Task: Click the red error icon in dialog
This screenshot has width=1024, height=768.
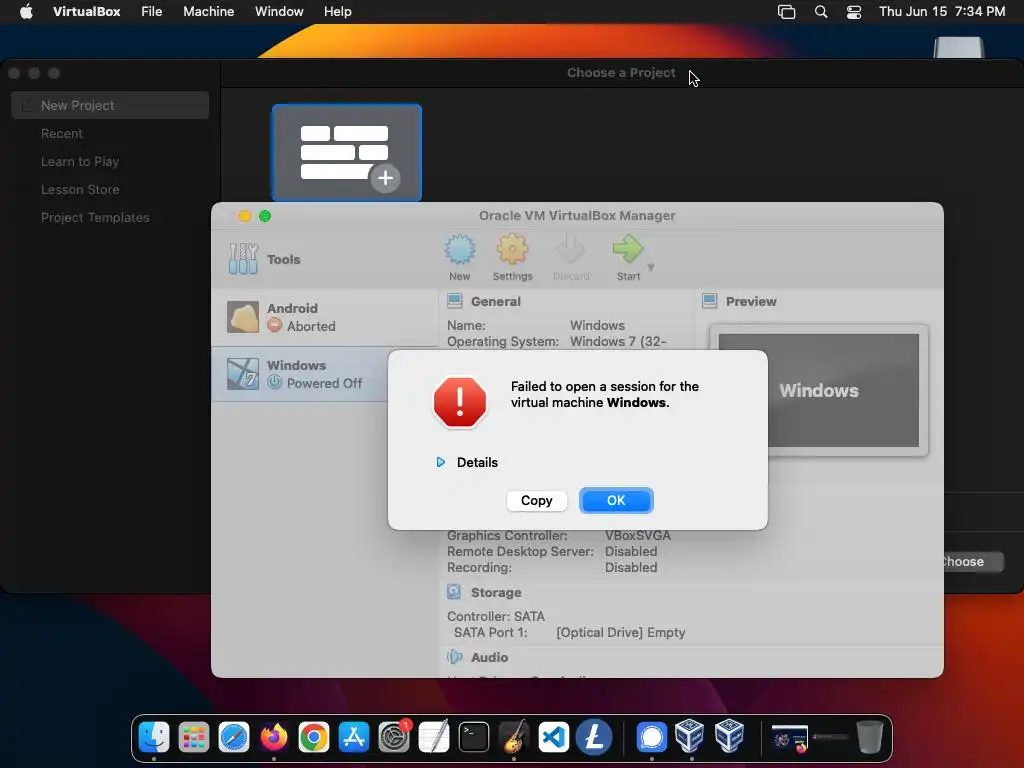Action: [x=460, y=402]
